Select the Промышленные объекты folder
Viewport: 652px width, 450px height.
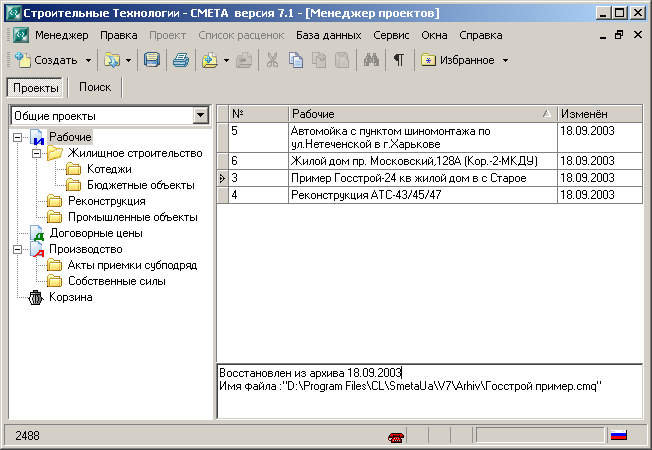coord(133,217)
